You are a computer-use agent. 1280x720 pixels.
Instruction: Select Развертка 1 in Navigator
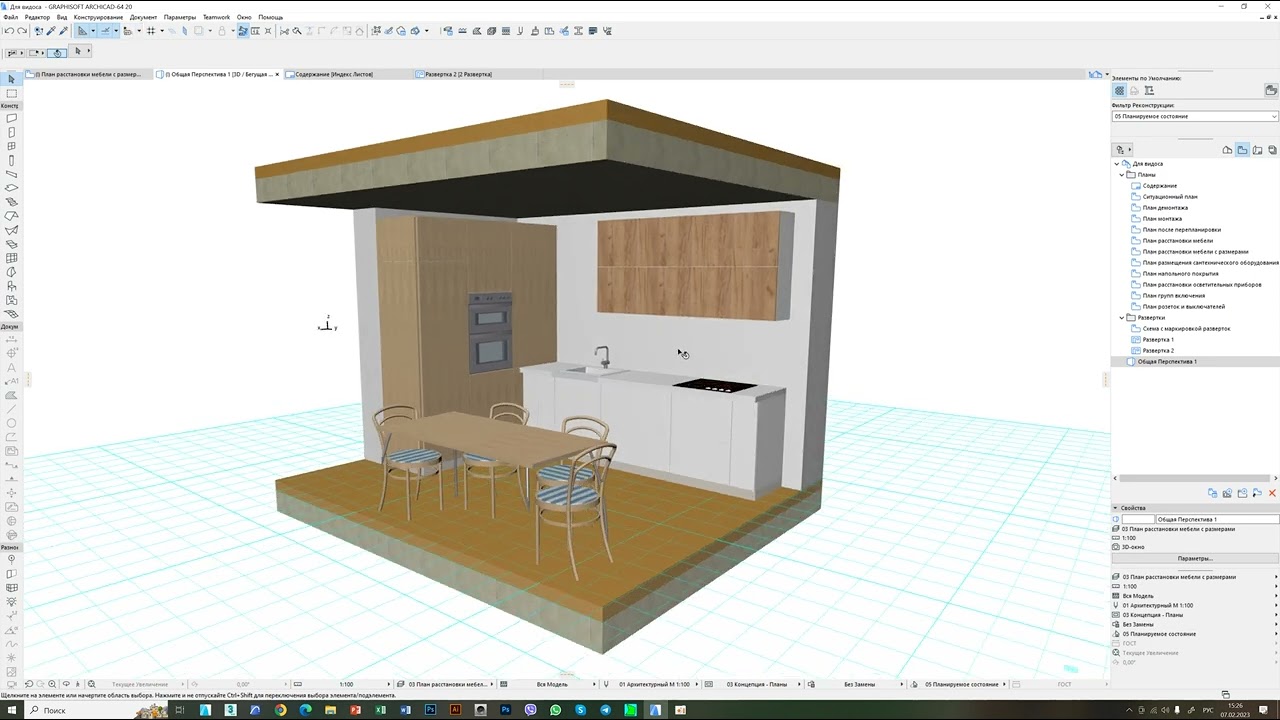point(1158,340)
